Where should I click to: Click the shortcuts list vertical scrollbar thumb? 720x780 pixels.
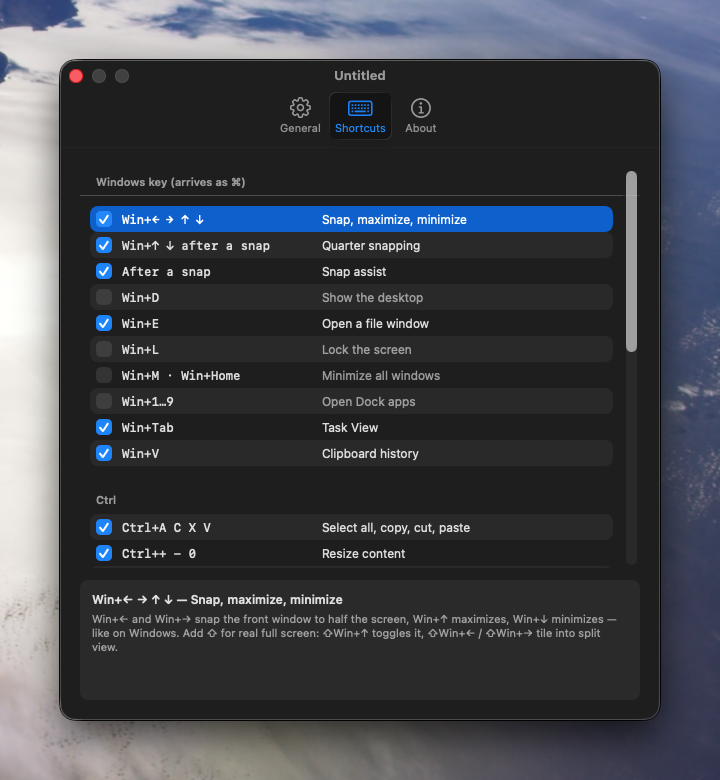(631, 262)
